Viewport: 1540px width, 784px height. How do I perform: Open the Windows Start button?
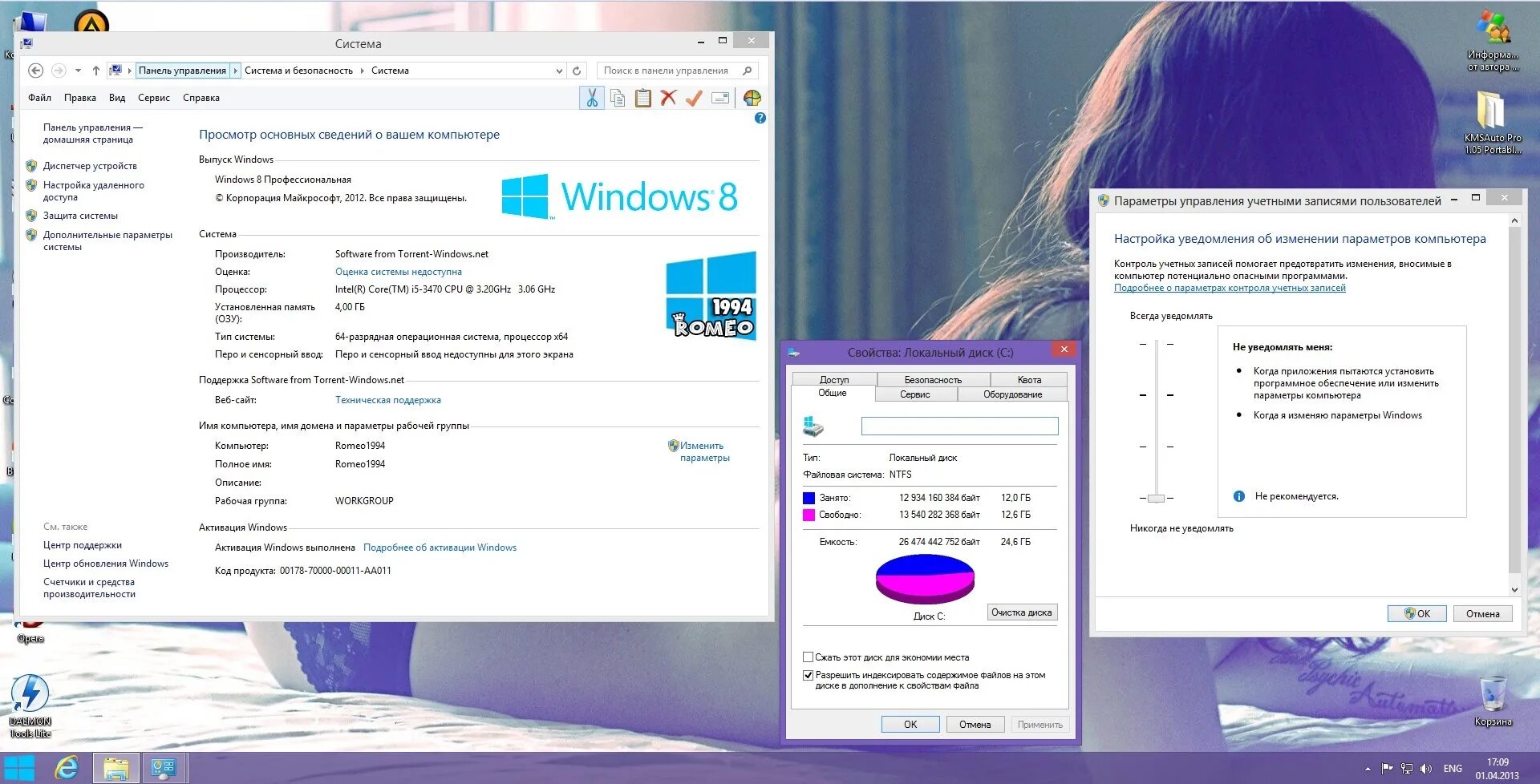pyautogui.click(x=20, y=768)
